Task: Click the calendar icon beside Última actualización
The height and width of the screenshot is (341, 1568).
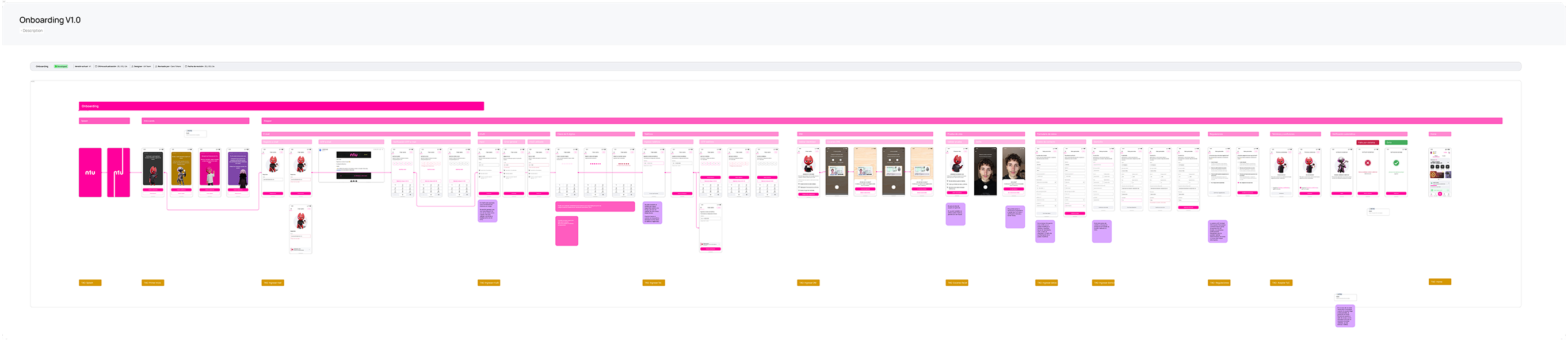Action: tap(96, 66)
